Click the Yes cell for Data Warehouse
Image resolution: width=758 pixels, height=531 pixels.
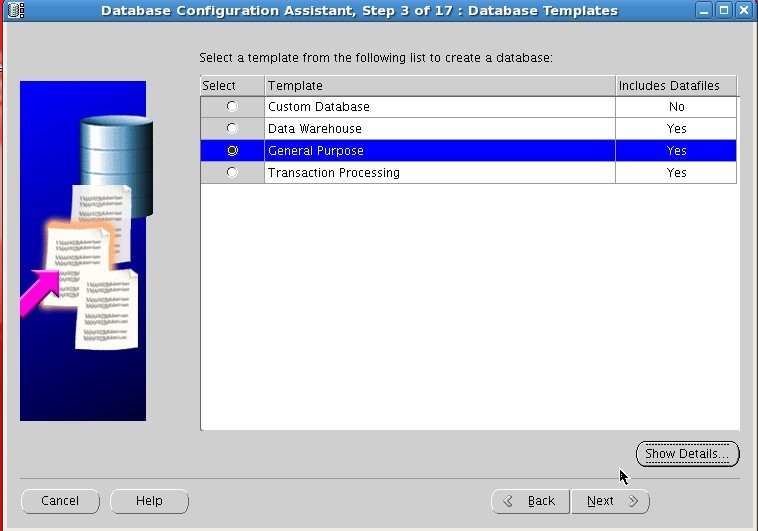(676, 129)
